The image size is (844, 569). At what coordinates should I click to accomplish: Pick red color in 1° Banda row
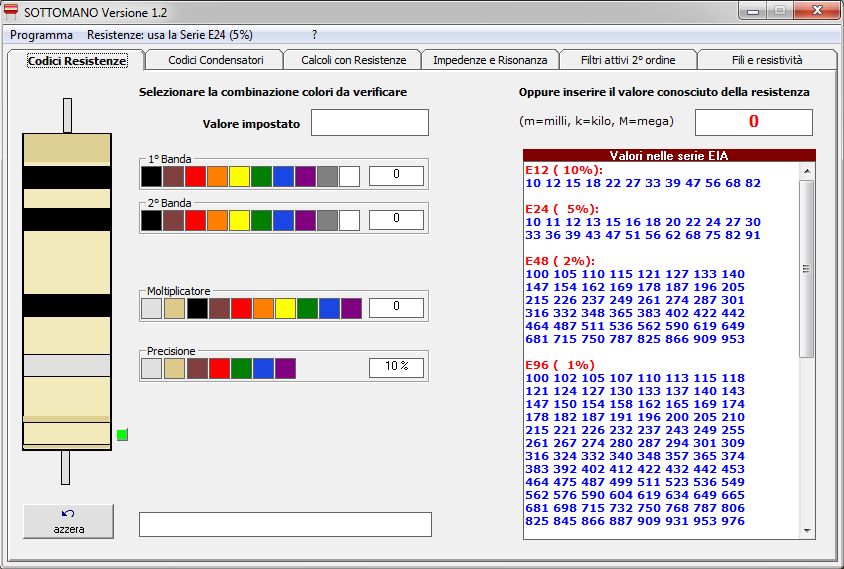(195, 177)
